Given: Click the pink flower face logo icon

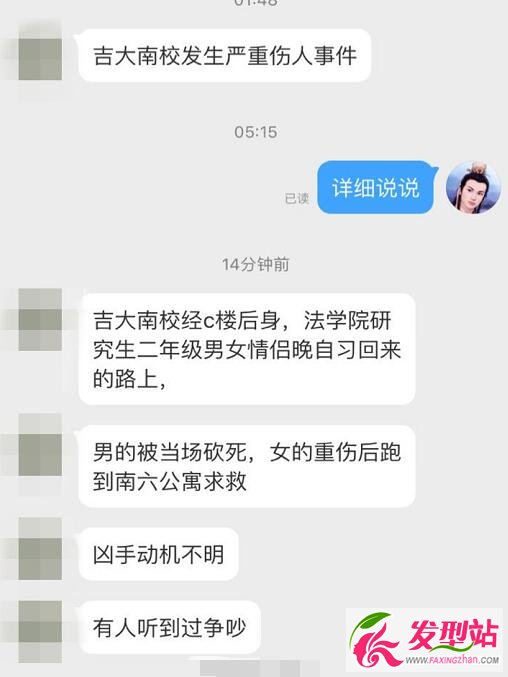Looking at the screenshot, I should click(x=375, y=640).
